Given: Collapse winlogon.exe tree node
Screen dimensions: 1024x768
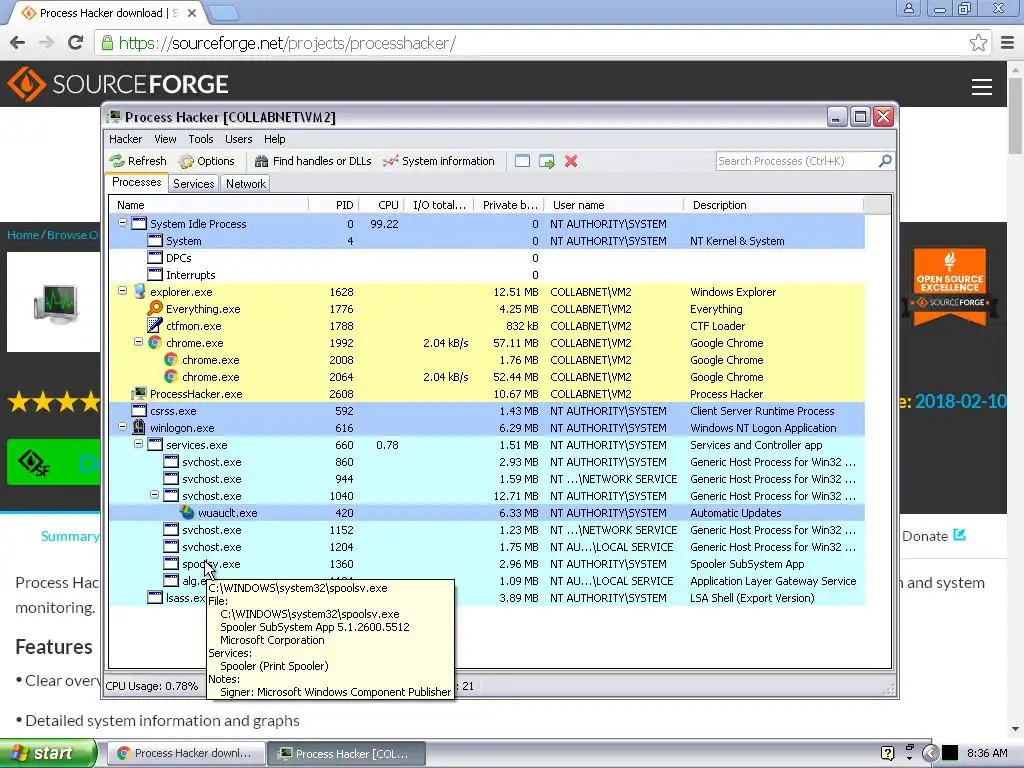Looking at the screenshot, I should [122, 426].
